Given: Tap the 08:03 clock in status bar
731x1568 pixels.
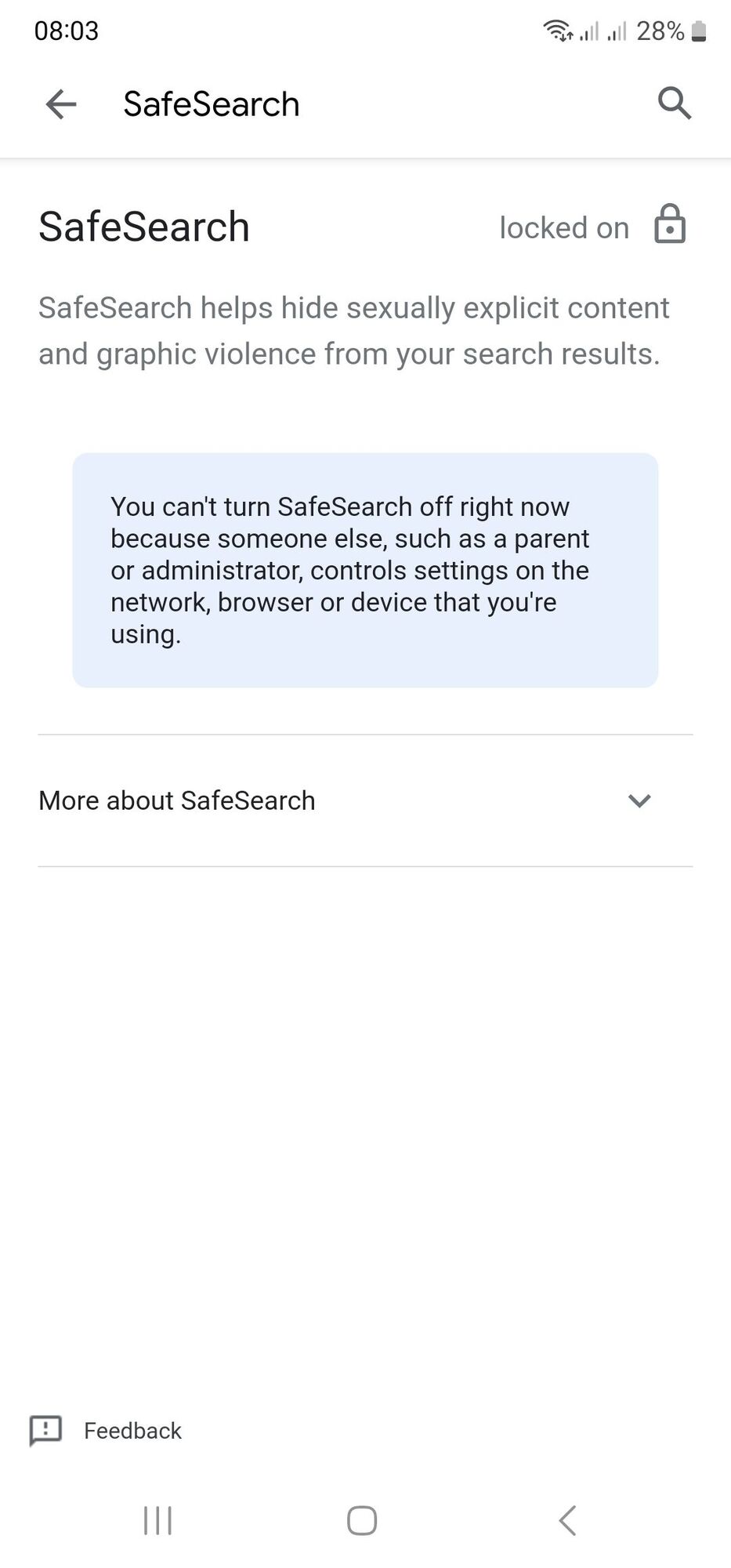Looking at the screenshot, I should tap(67, 31).
